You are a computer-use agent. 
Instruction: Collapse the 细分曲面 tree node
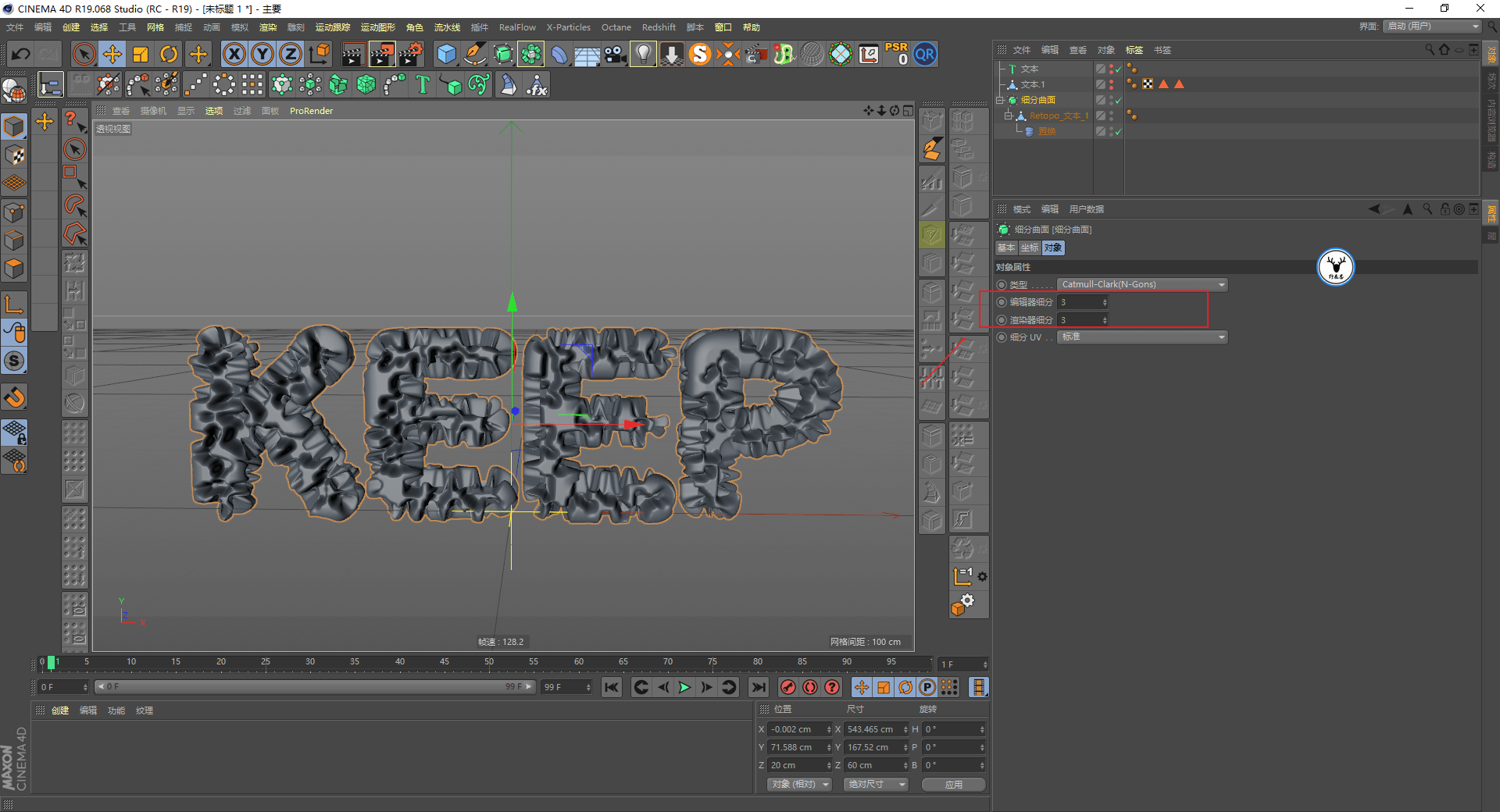[1000, 100]
